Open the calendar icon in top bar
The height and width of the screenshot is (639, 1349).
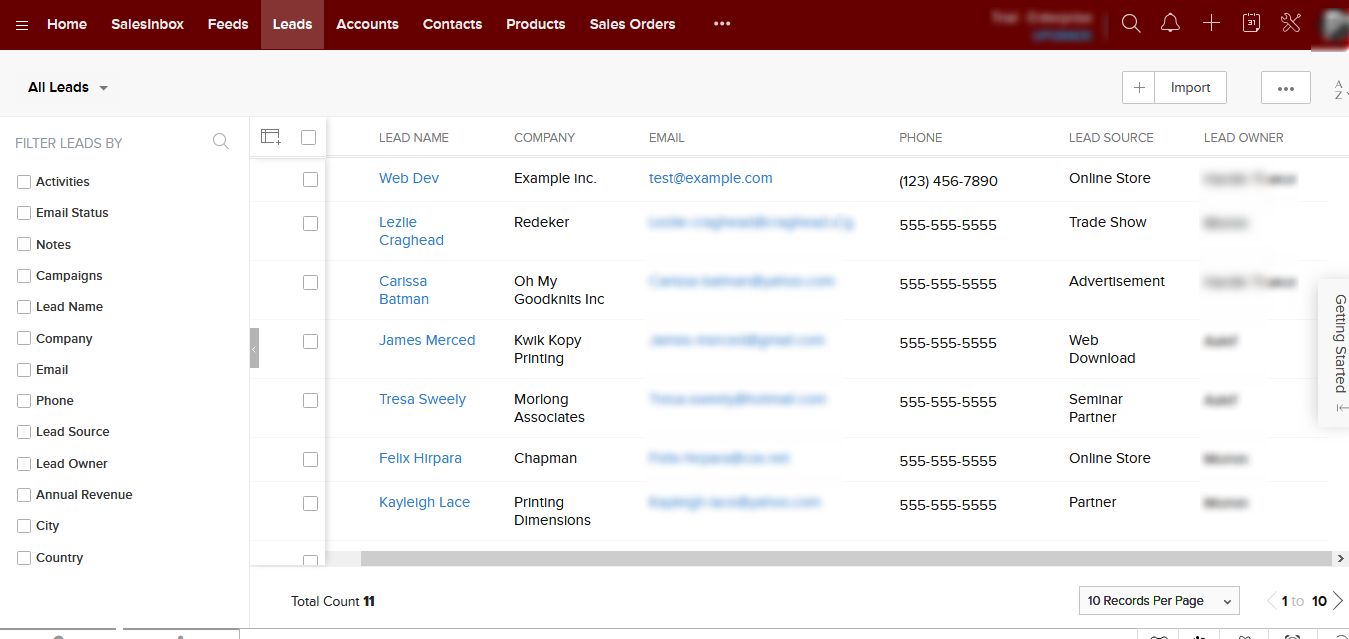[1251, 24]
